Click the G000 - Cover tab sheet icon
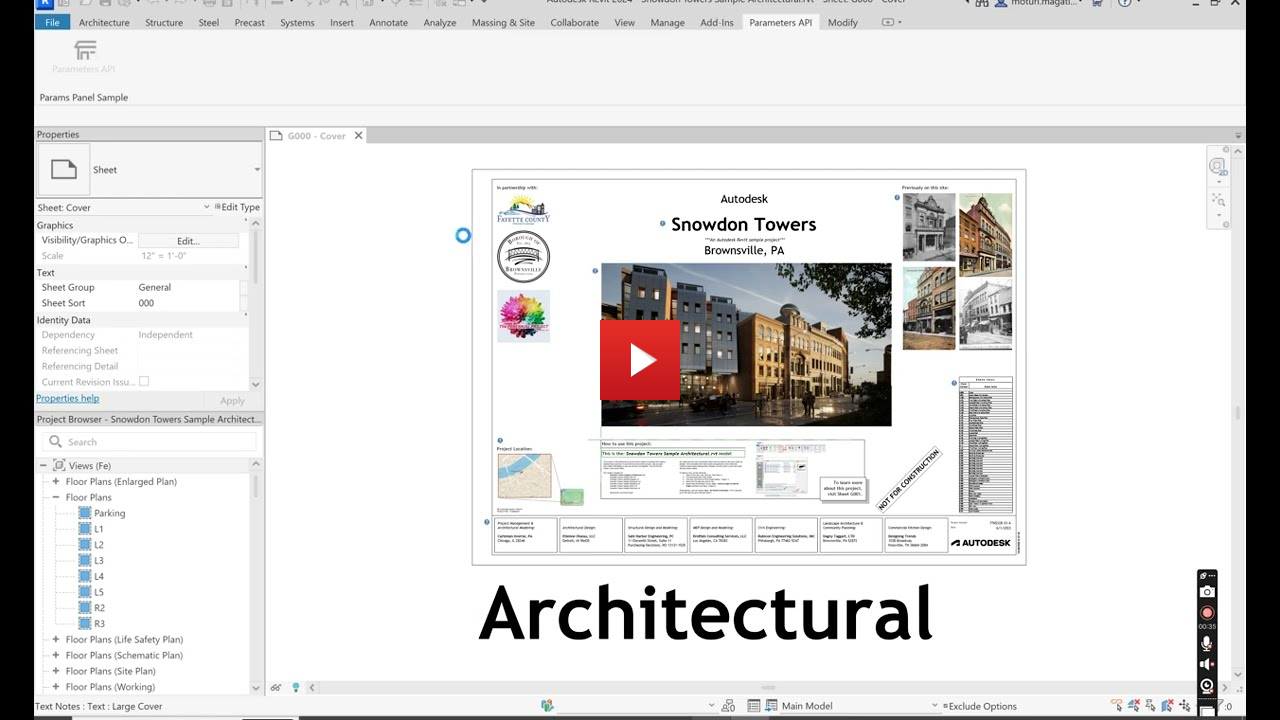The height and width of the screenshot is (720, 1280). pos(277,136)
